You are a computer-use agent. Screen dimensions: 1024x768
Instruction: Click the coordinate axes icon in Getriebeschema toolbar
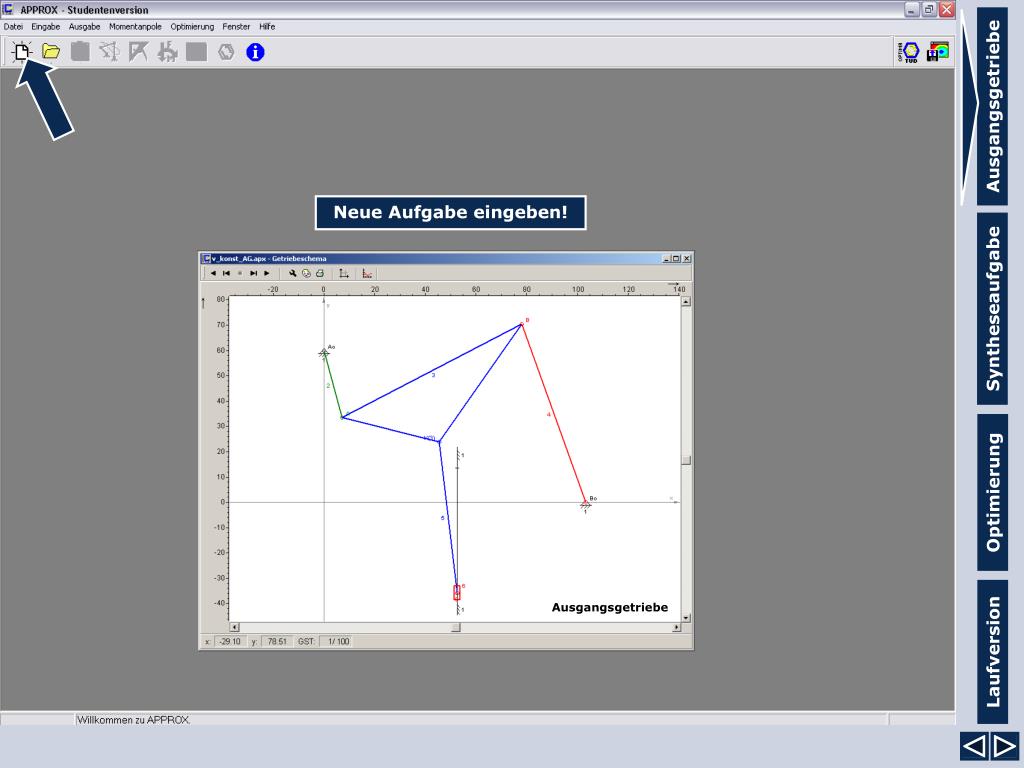click(x=344, y=274)
